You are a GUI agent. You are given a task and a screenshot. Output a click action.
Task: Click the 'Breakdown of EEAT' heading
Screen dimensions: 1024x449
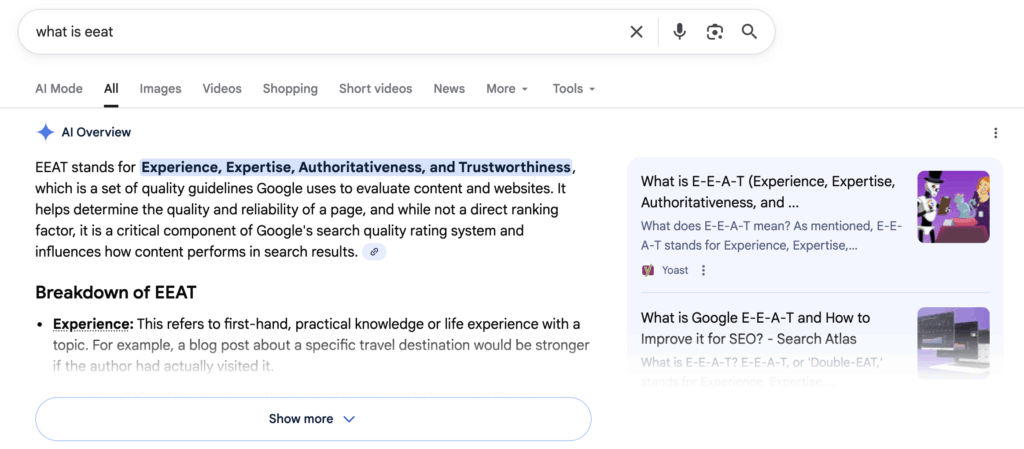coord(116,292)
